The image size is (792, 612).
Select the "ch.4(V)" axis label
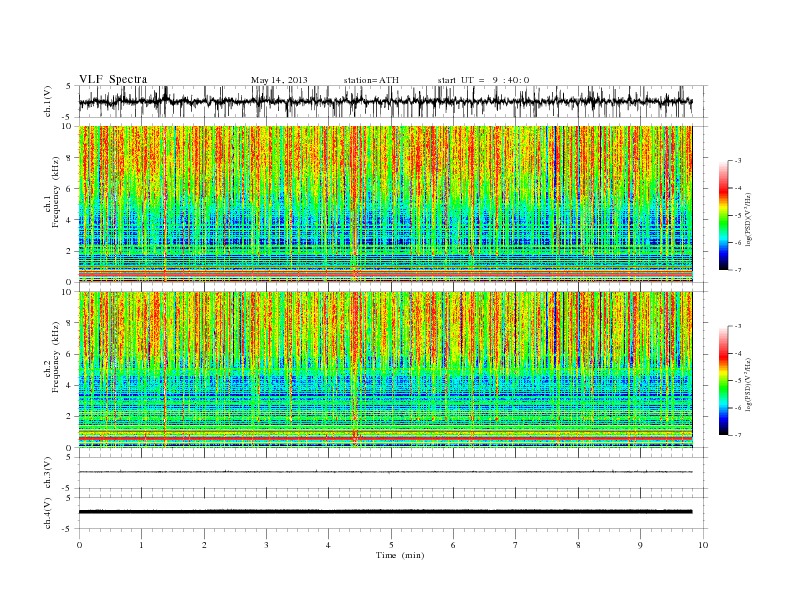click(48, 513)
